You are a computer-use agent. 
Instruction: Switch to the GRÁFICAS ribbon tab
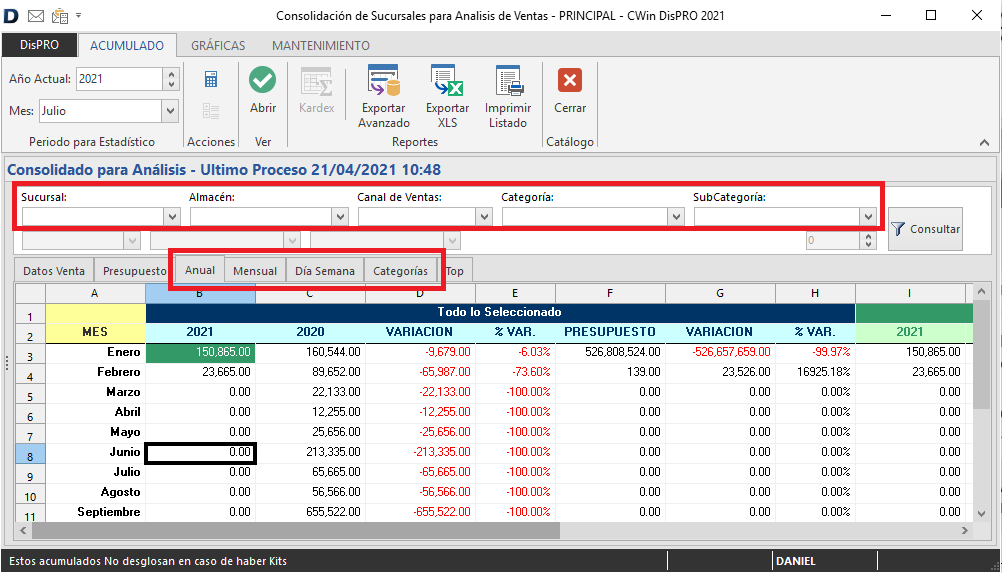pyautogui.click(x=218, y=45)
